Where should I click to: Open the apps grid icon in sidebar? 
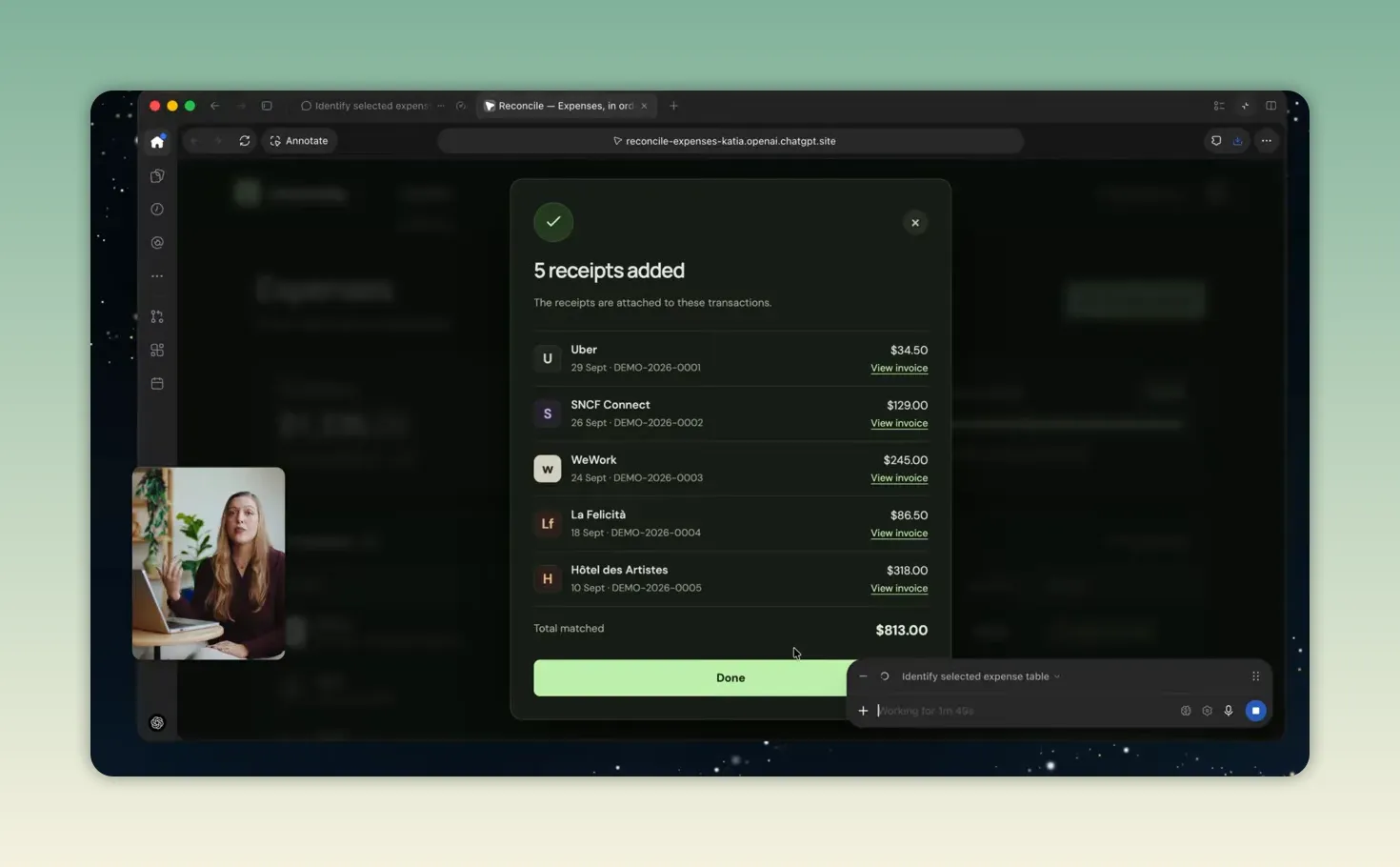157,350
